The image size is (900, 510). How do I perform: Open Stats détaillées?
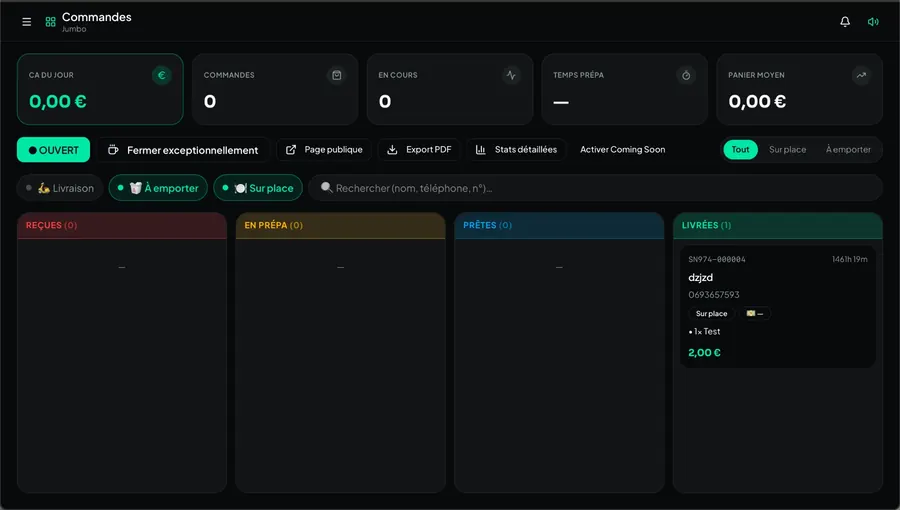(517, 150)
